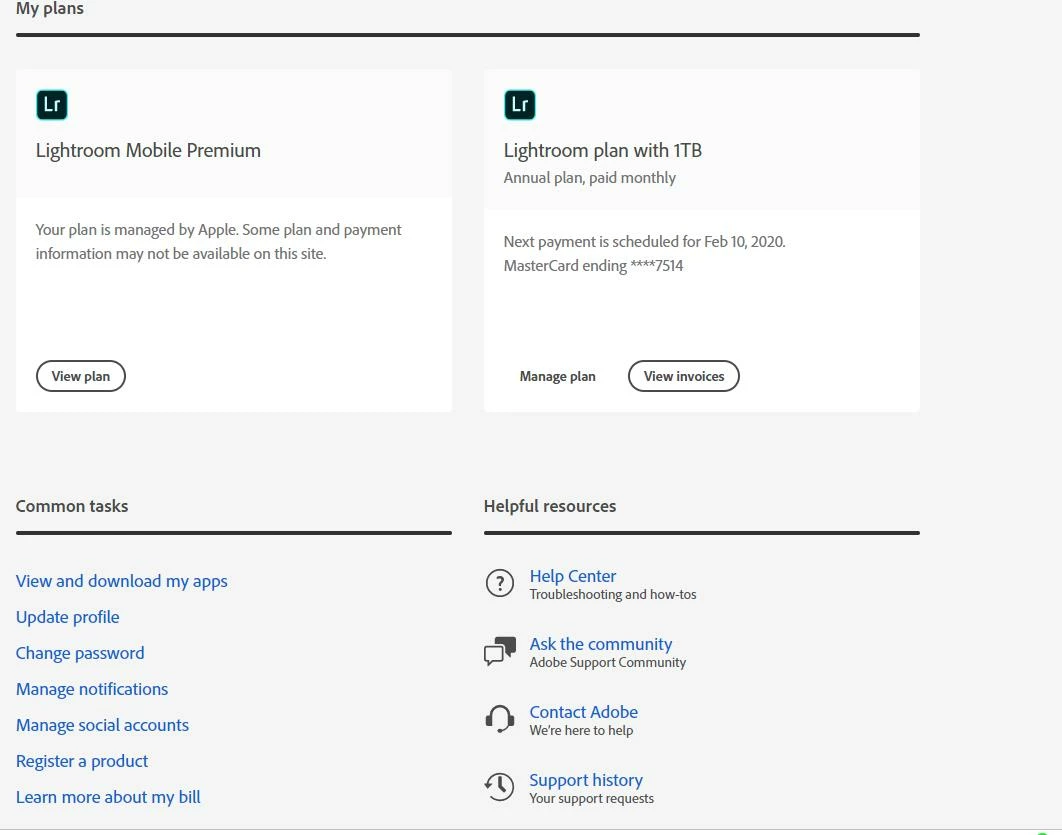The width and height of the screenshot is (1062, 835).
Task: Open Manage social accounts link
Action: coord(102,725)
